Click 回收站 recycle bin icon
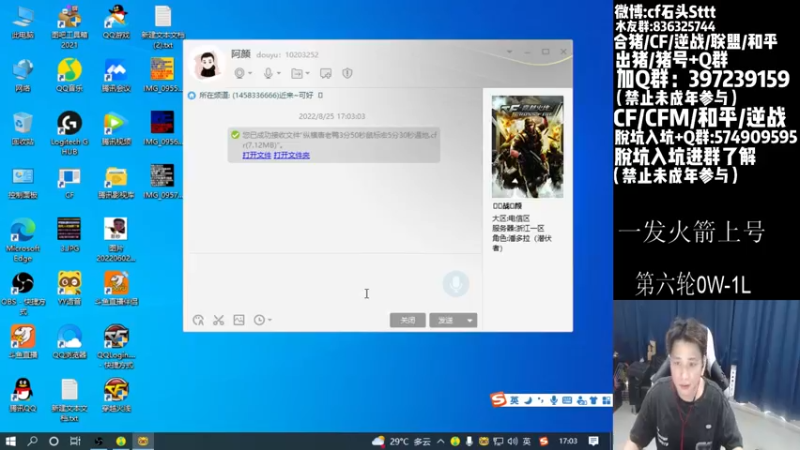Viewport: 800px width, 450px height. 22,129
